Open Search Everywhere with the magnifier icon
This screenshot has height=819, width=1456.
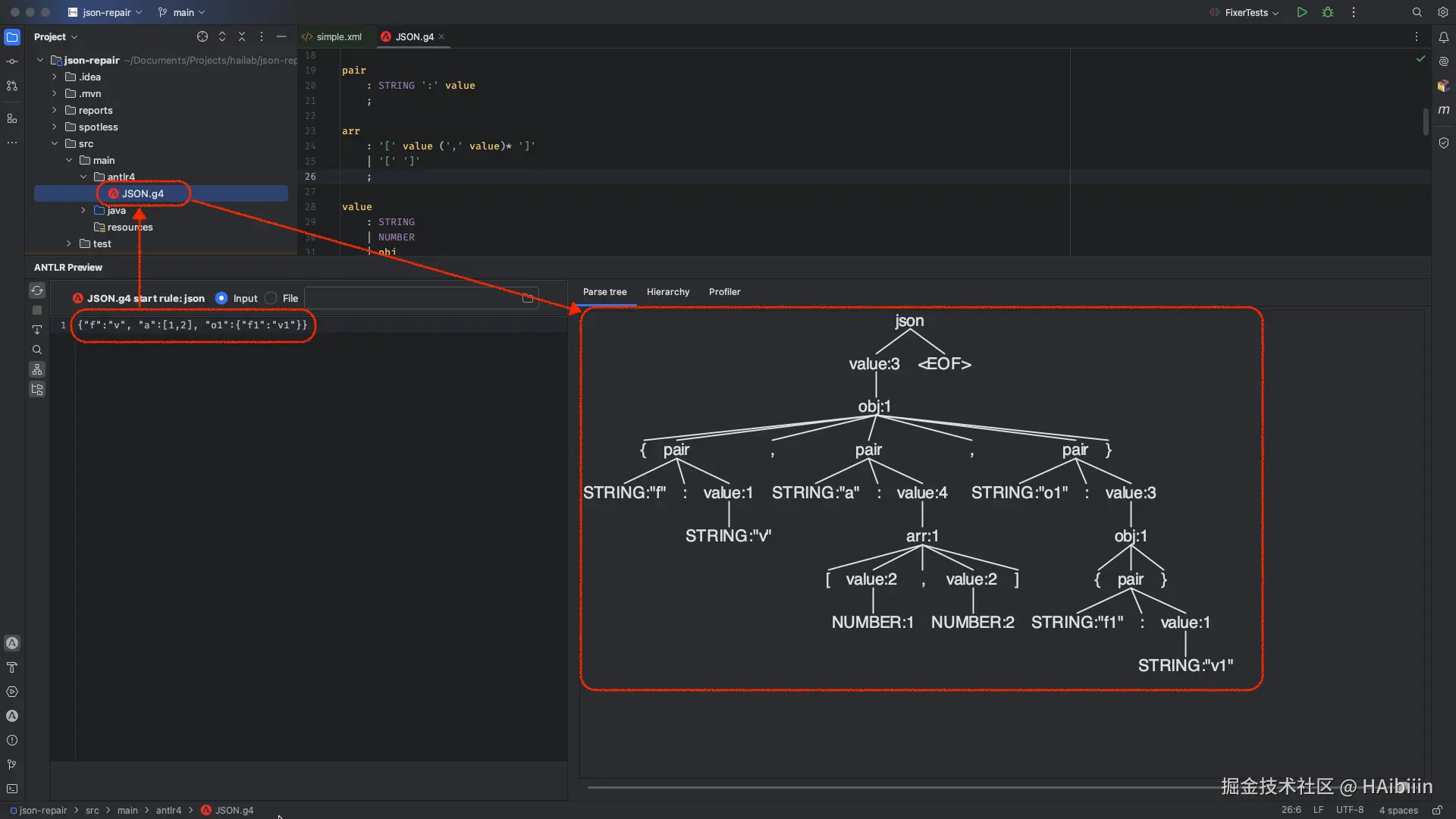pyautogui.click(x=1416, y=12)
